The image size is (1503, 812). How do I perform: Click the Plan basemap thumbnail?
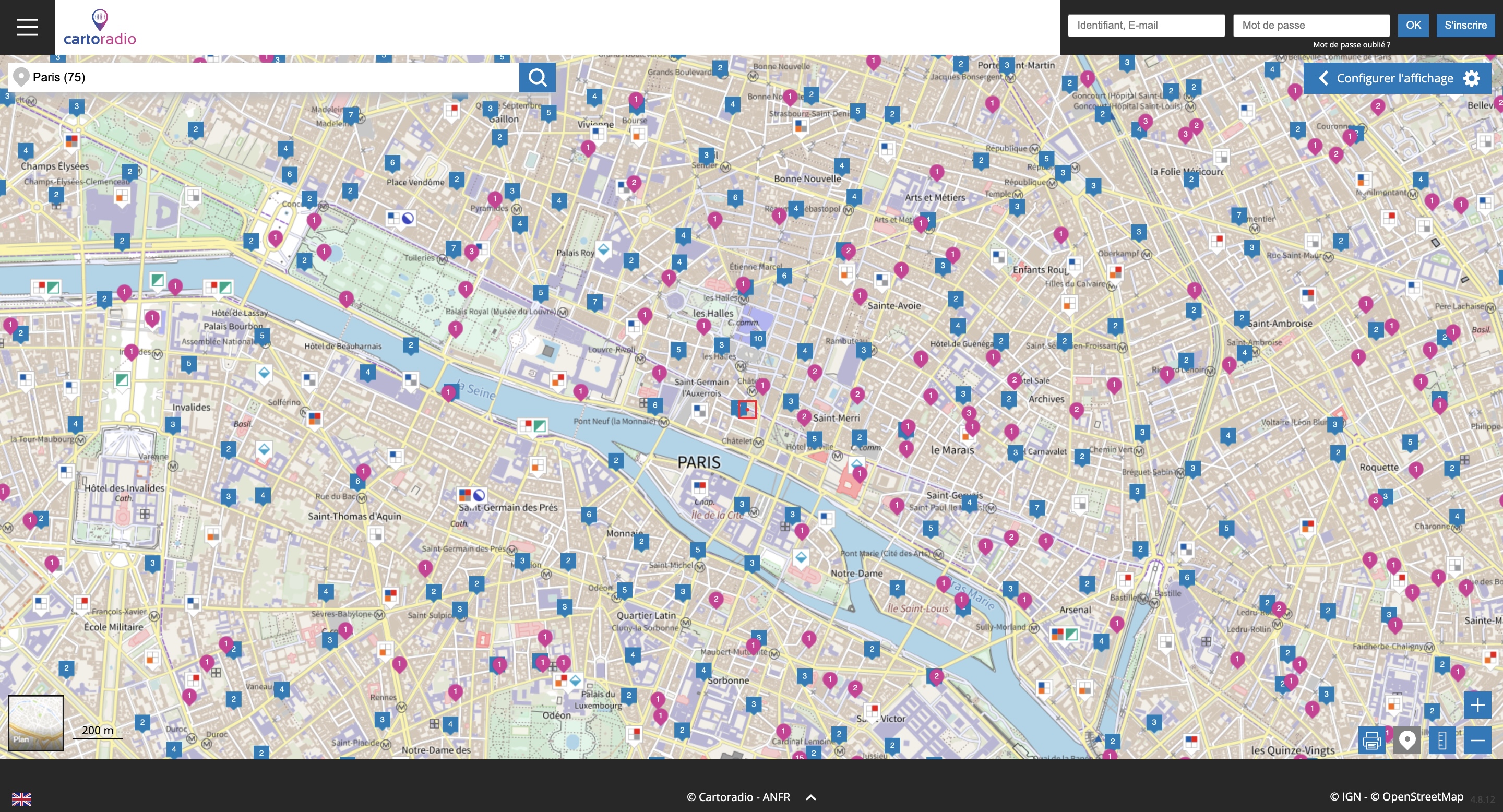[35, 723]
